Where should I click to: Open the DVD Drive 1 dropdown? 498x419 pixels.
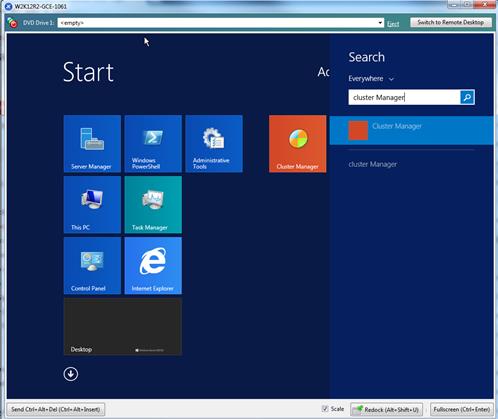(x=380, y=23)
